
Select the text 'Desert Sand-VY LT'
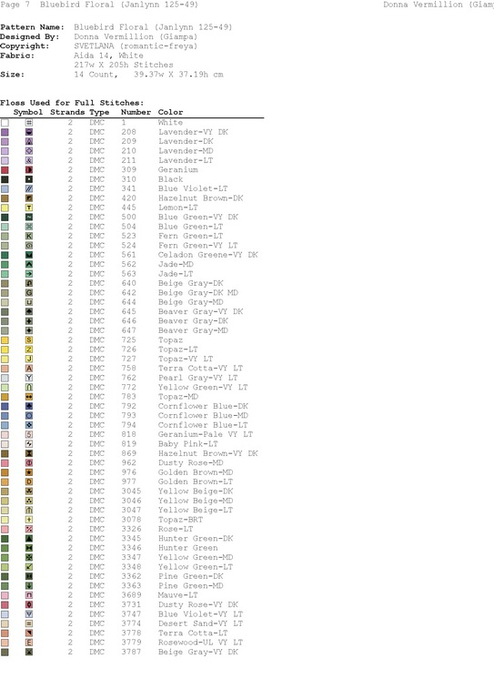[x=201, y=624]
